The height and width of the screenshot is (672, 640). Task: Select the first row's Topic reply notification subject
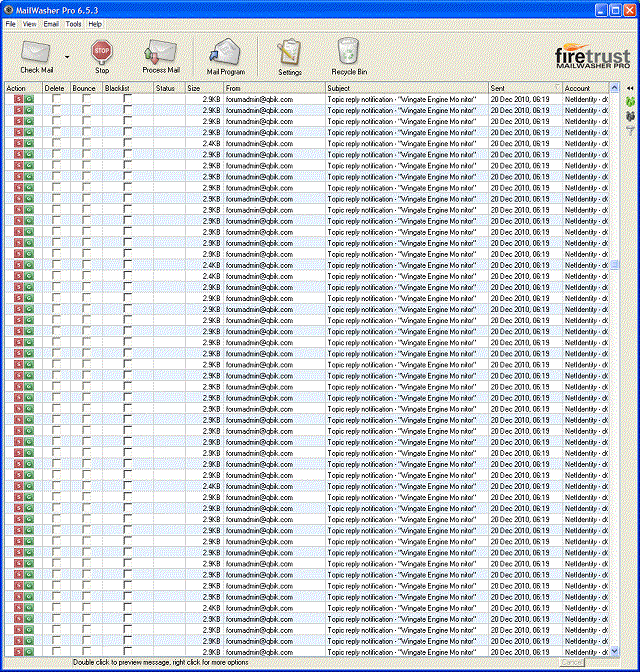[x=402, y=99]
